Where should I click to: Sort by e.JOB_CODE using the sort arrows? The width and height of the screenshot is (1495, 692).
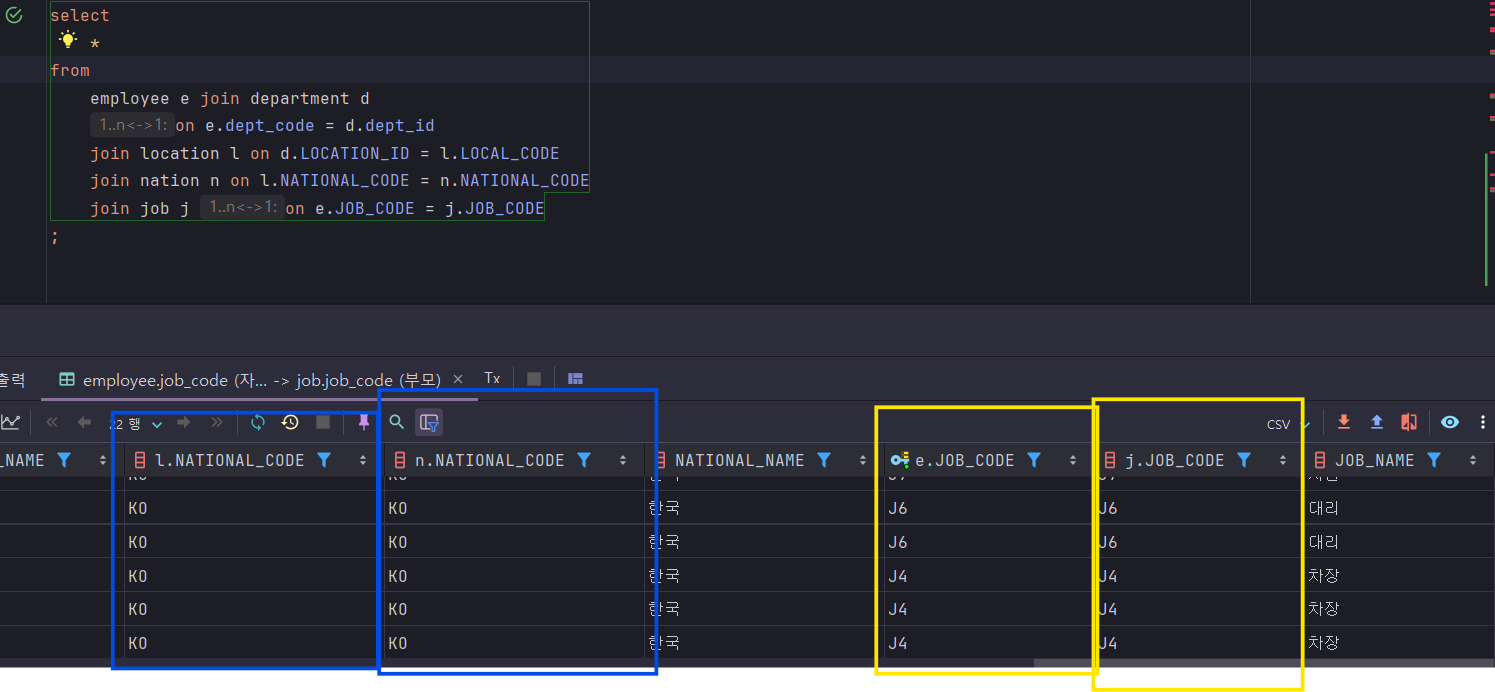[x=1073, y=460]
